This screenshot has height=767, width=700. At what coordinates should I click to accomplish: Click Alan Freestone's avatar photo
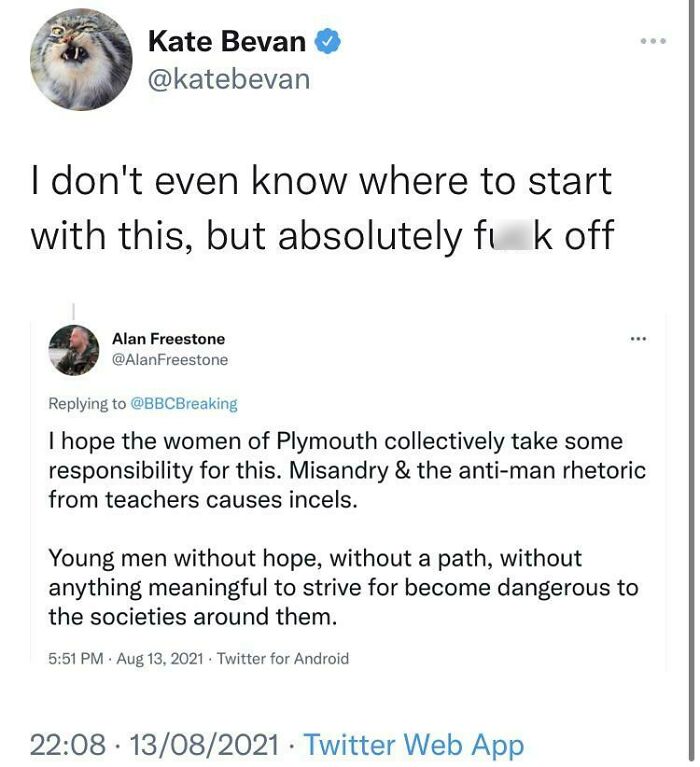click(x=75, y=349)
